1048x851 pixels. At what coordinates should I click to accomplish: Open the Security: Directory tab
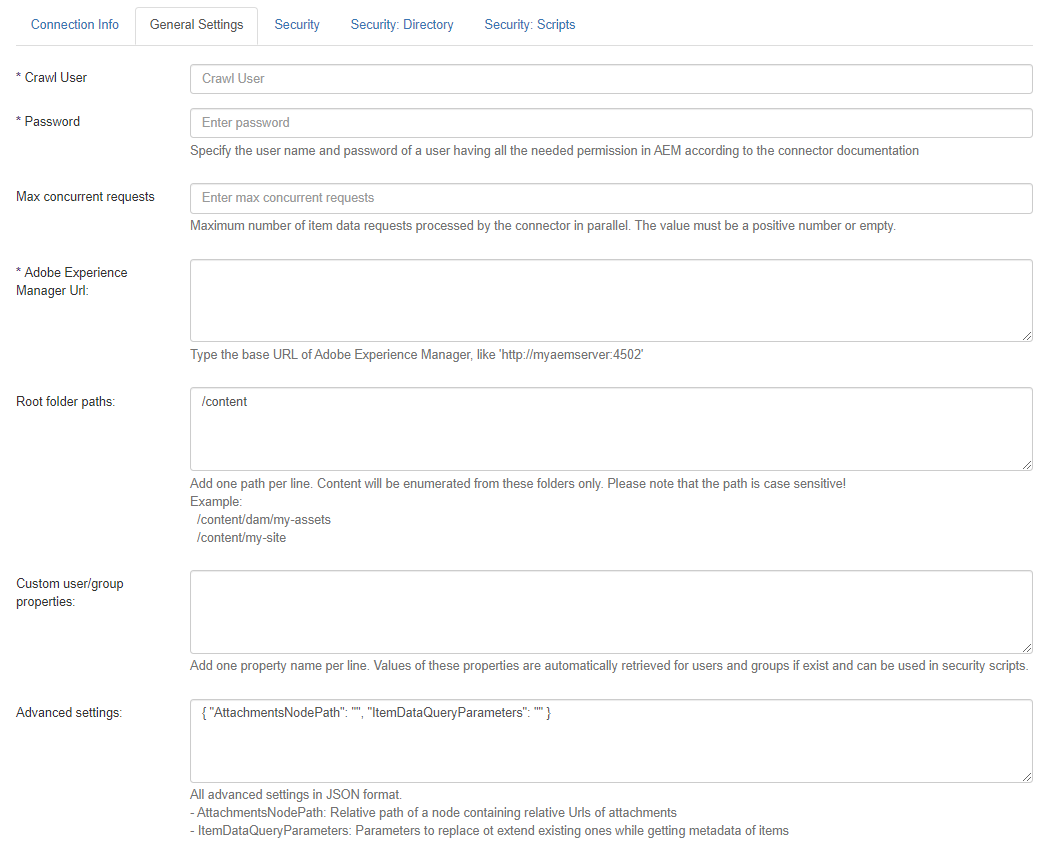click(x=402, y=25)
